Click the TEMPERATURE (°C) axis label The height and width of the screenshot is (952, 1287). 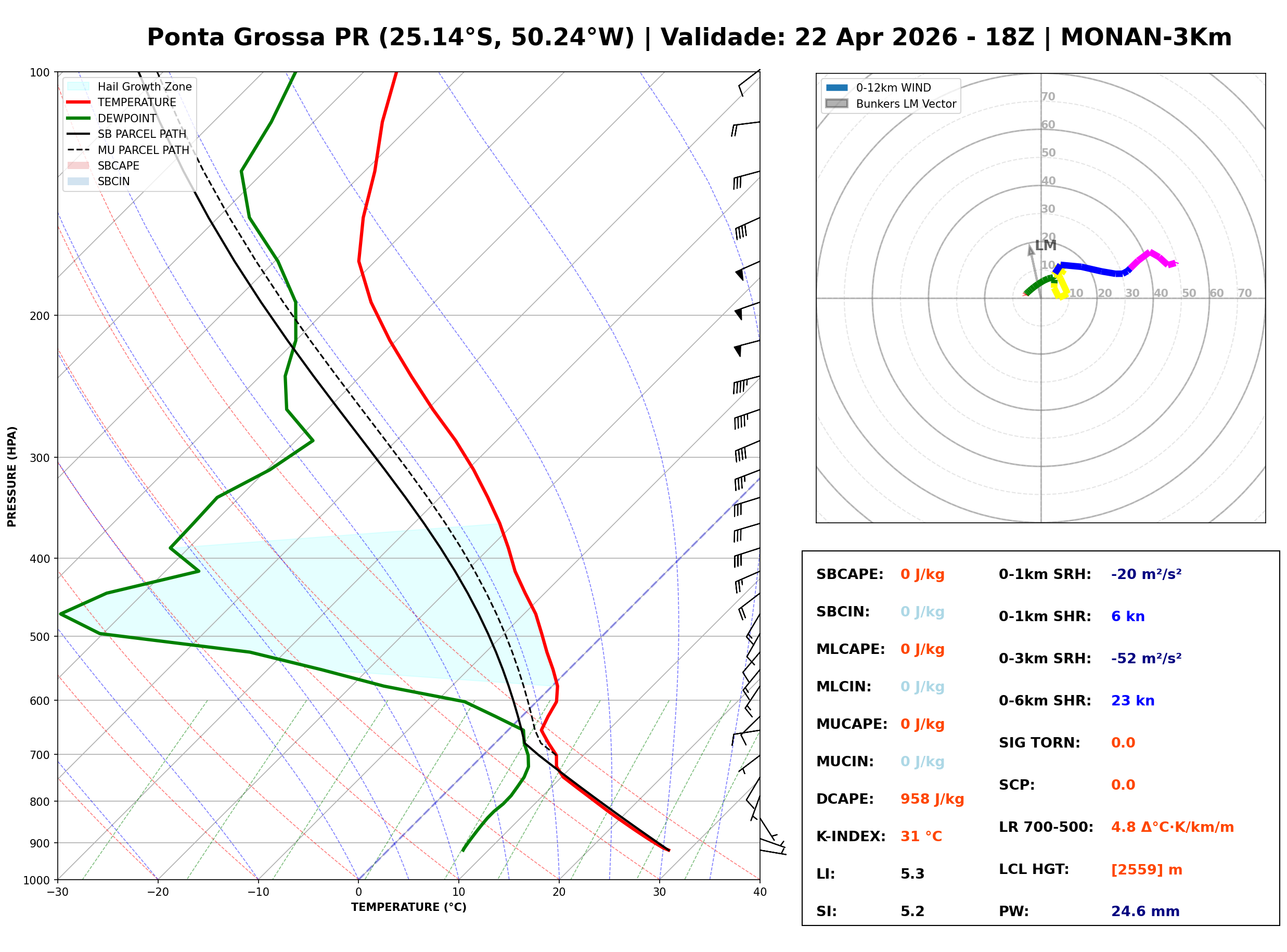408,907
